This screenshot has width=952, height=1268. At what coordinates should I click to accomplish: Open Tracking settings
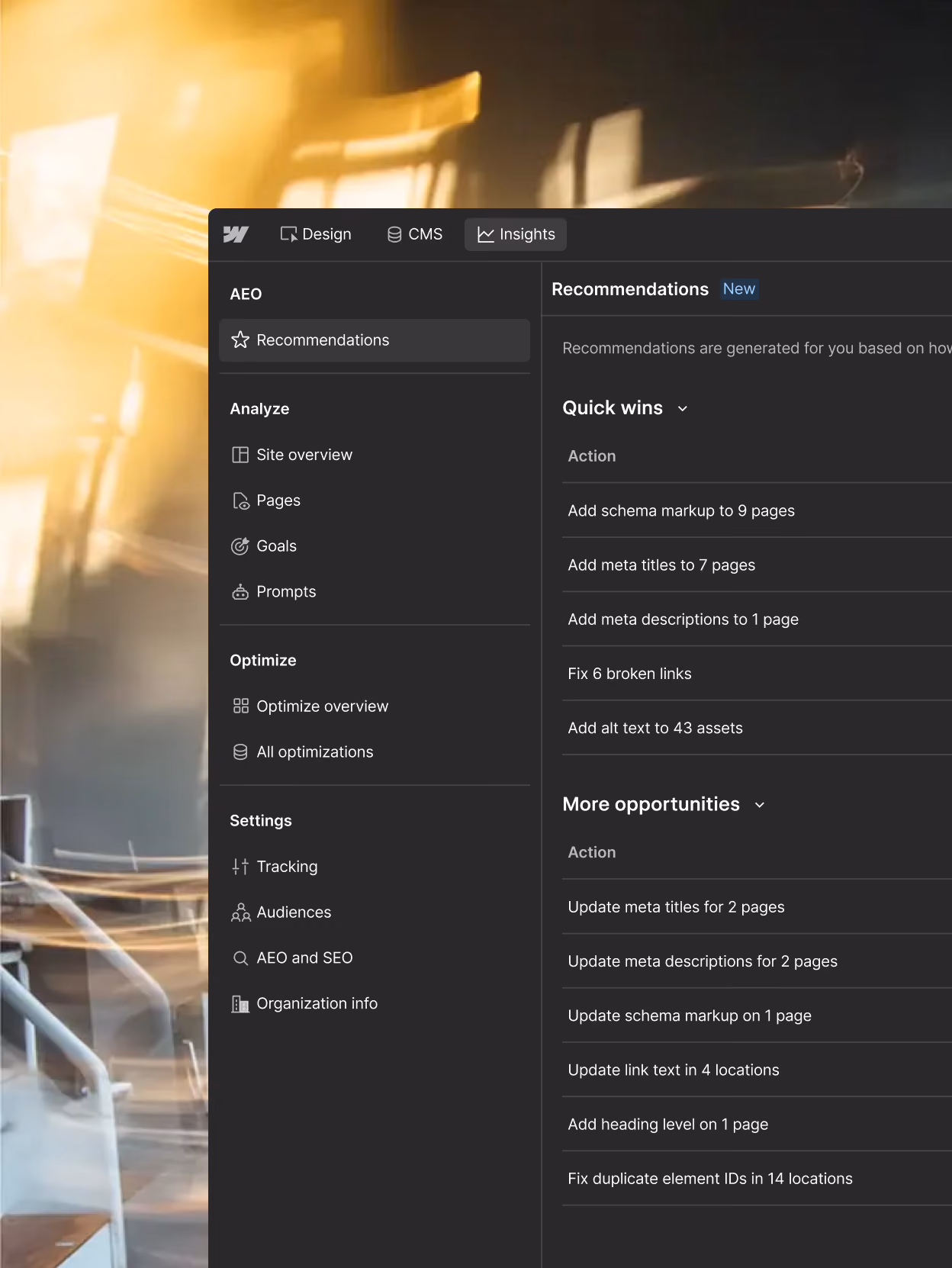pyautogui.click(x=375, y=867)
